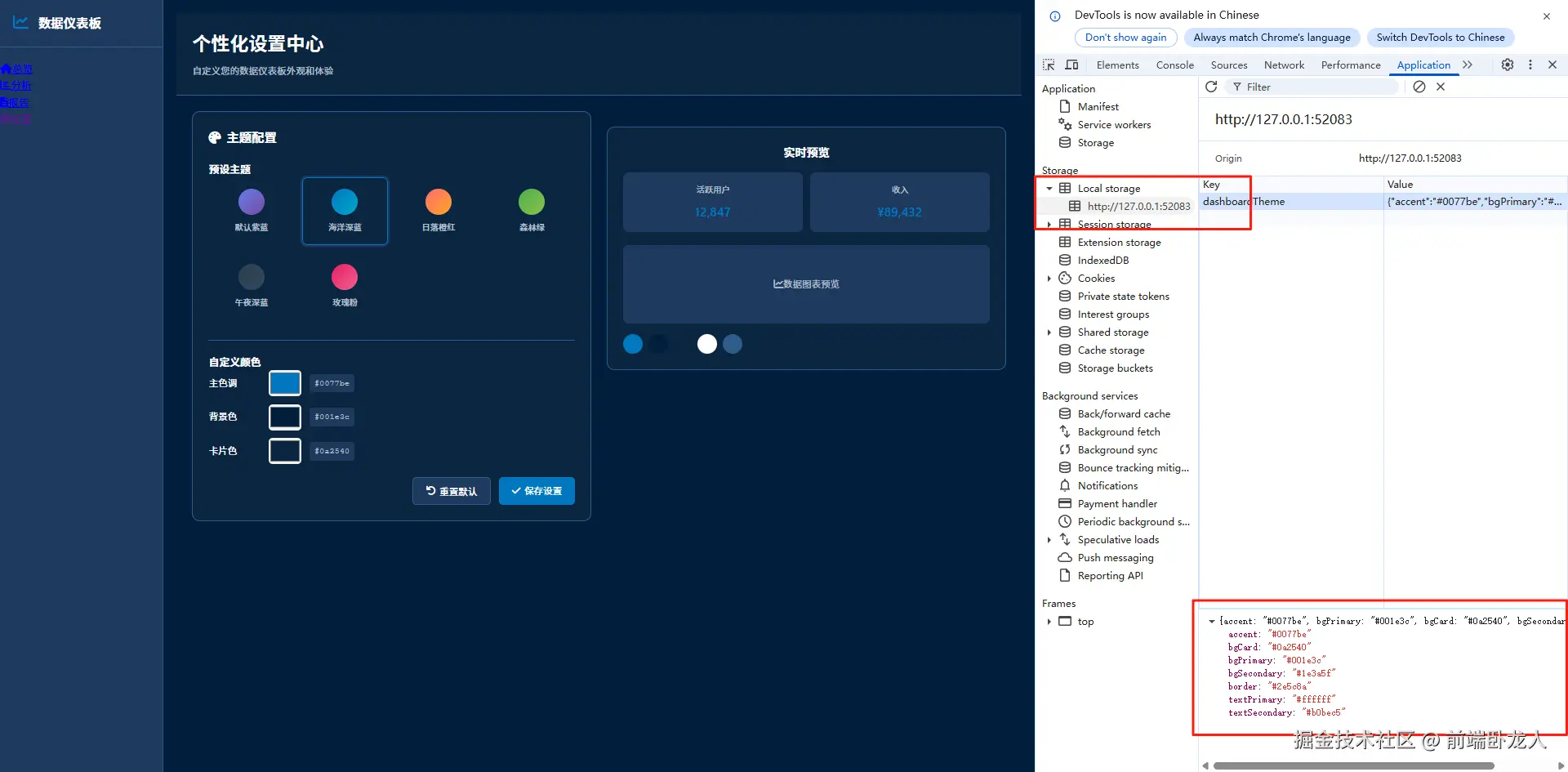1568x772 pixels.
Task: Click the Reporting API document icon
Action: [1065, 575]
